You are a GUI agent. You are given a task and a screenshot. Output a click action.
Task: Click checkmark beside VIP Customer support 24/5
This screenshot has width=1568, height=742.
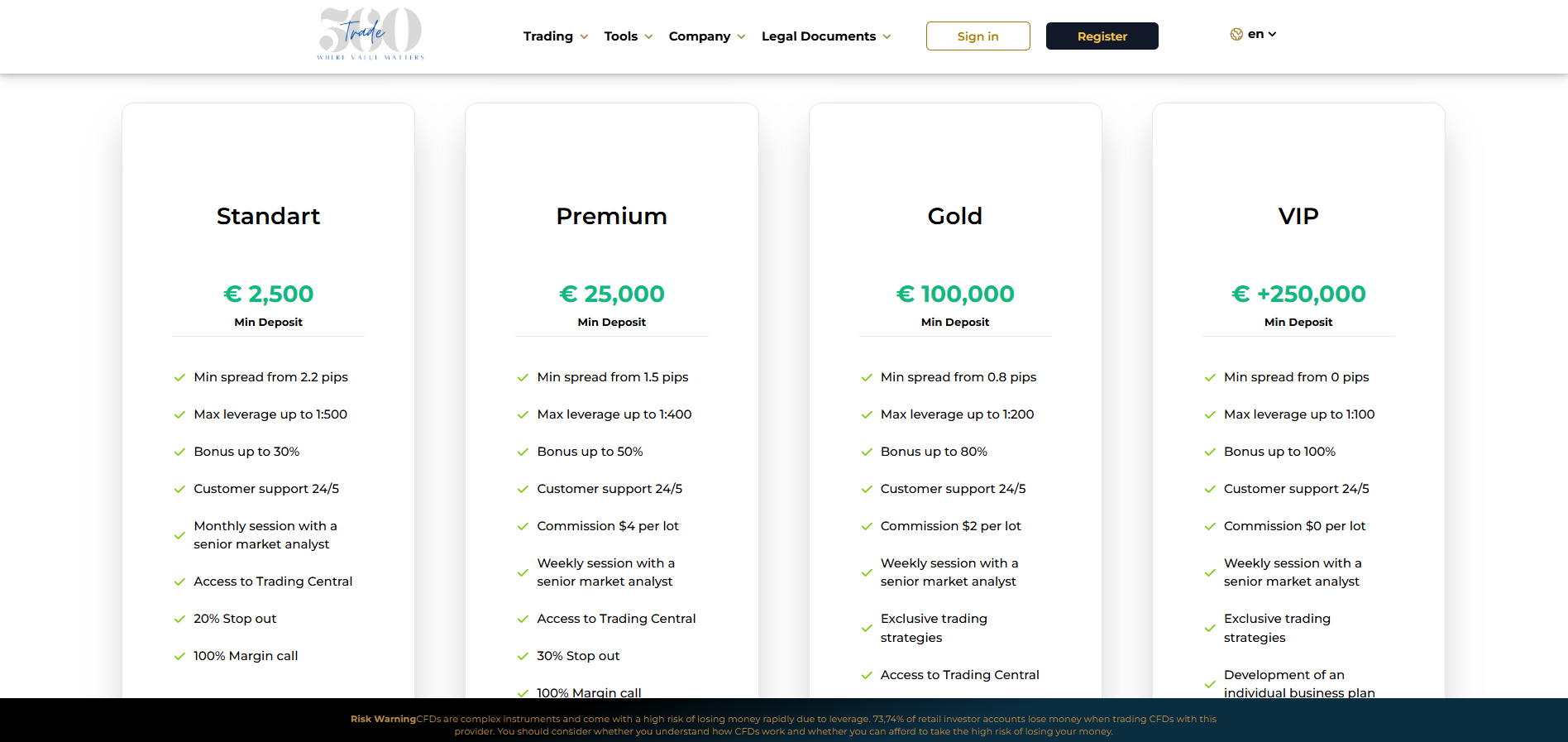pyautogui.click(x=1210, y=490)
